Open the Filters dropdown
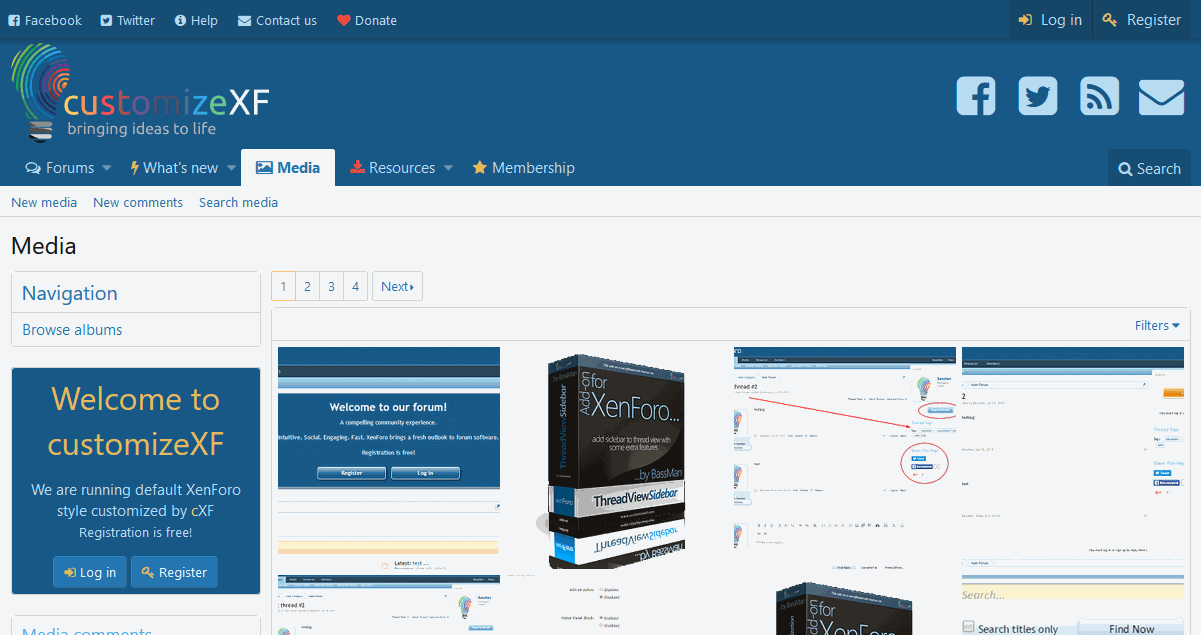 1157,325
